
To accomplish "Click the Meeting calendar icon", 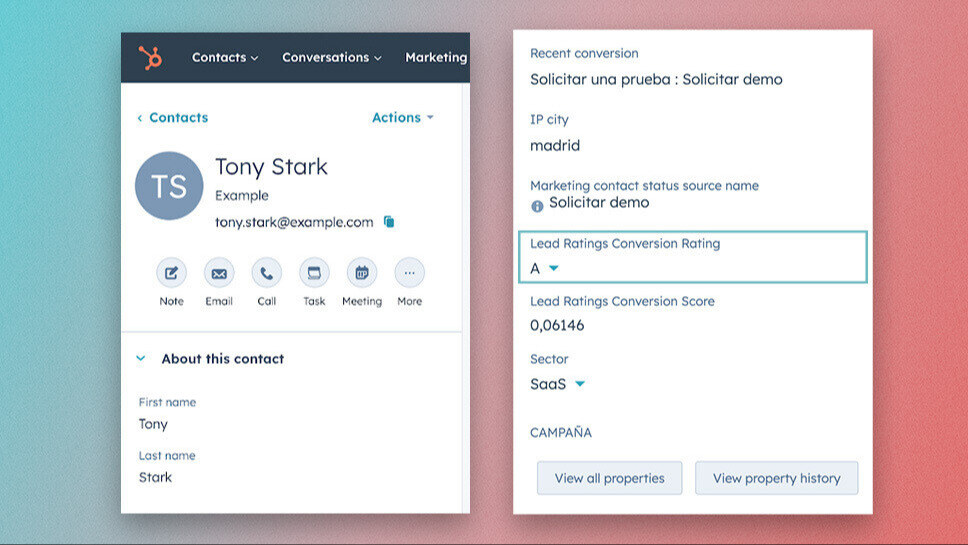I will coord(361,273).
